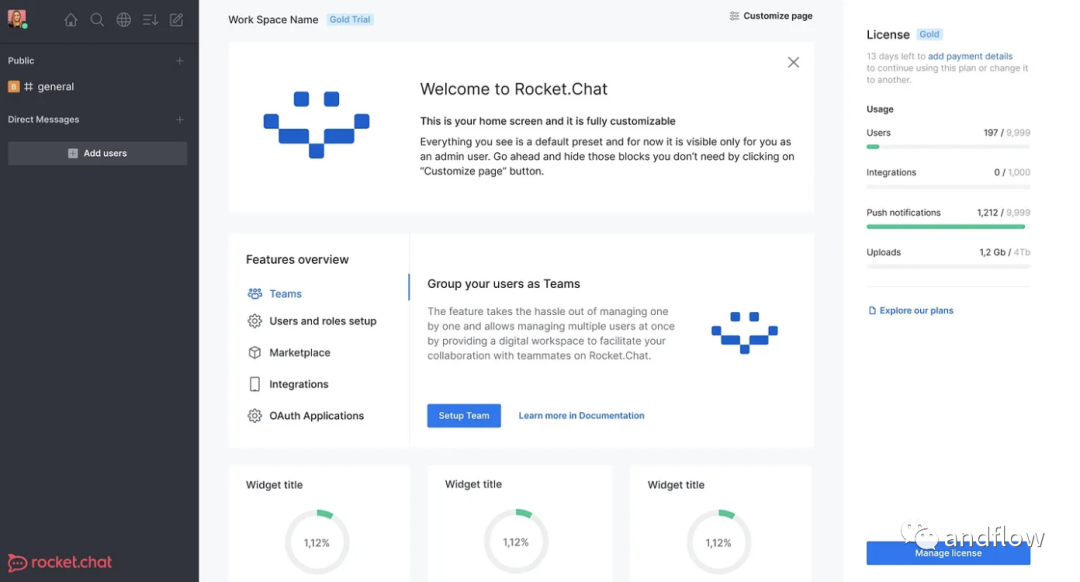Click the small logo in Teams feature panel
The width and height of the screenshot is (1080, 582).
point(745,333)
